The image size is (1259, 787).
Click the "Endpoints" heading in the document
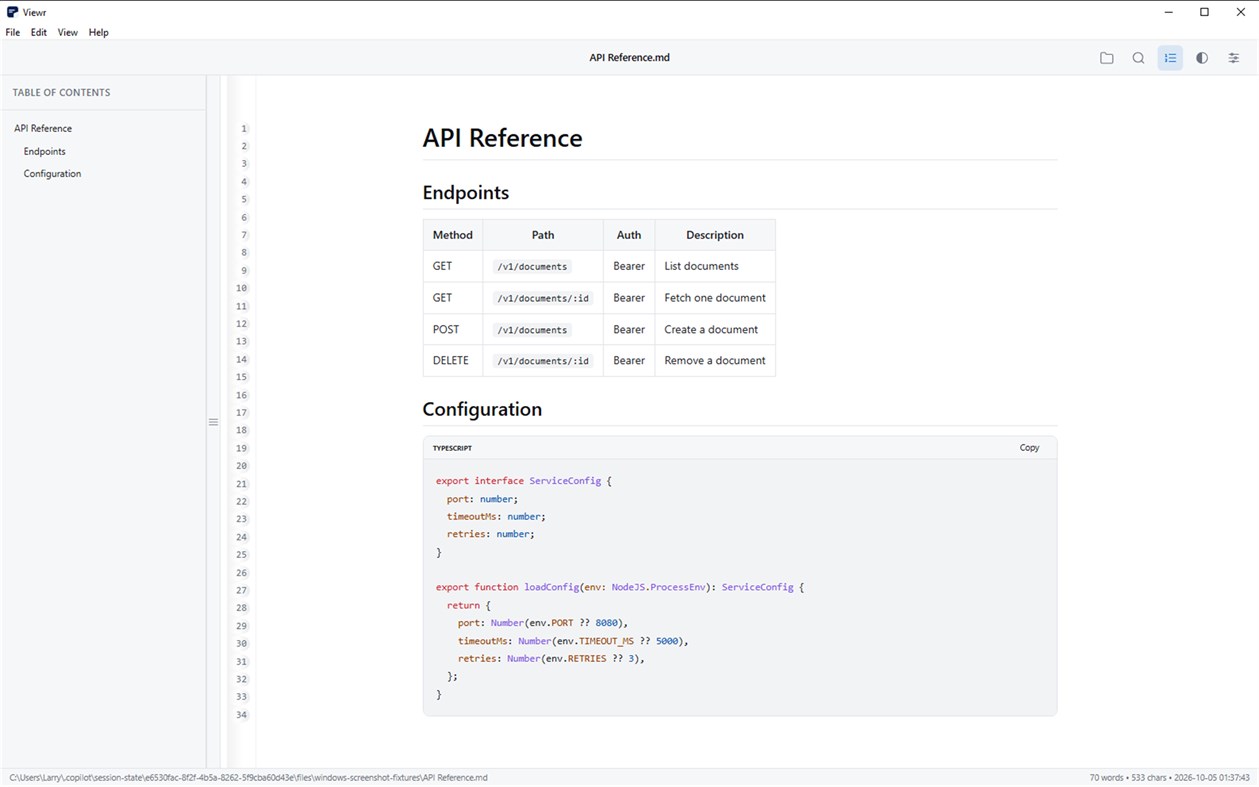click(465, 193)
